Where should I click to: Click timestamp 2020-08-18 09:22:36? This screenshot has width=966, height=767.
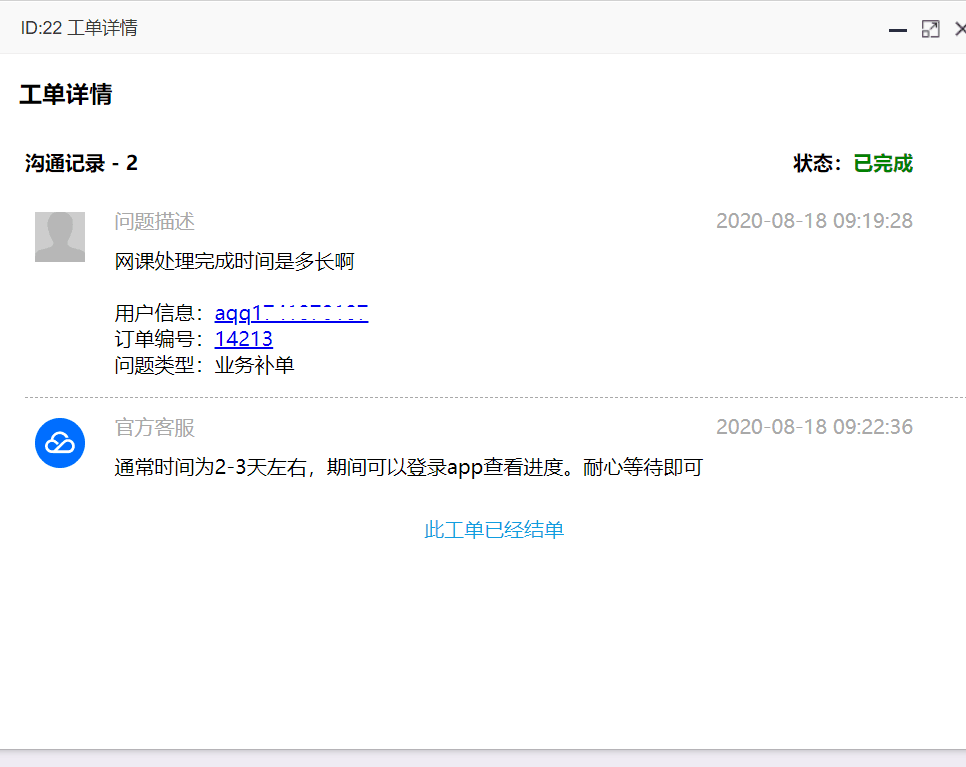click(x=814, y=426)
